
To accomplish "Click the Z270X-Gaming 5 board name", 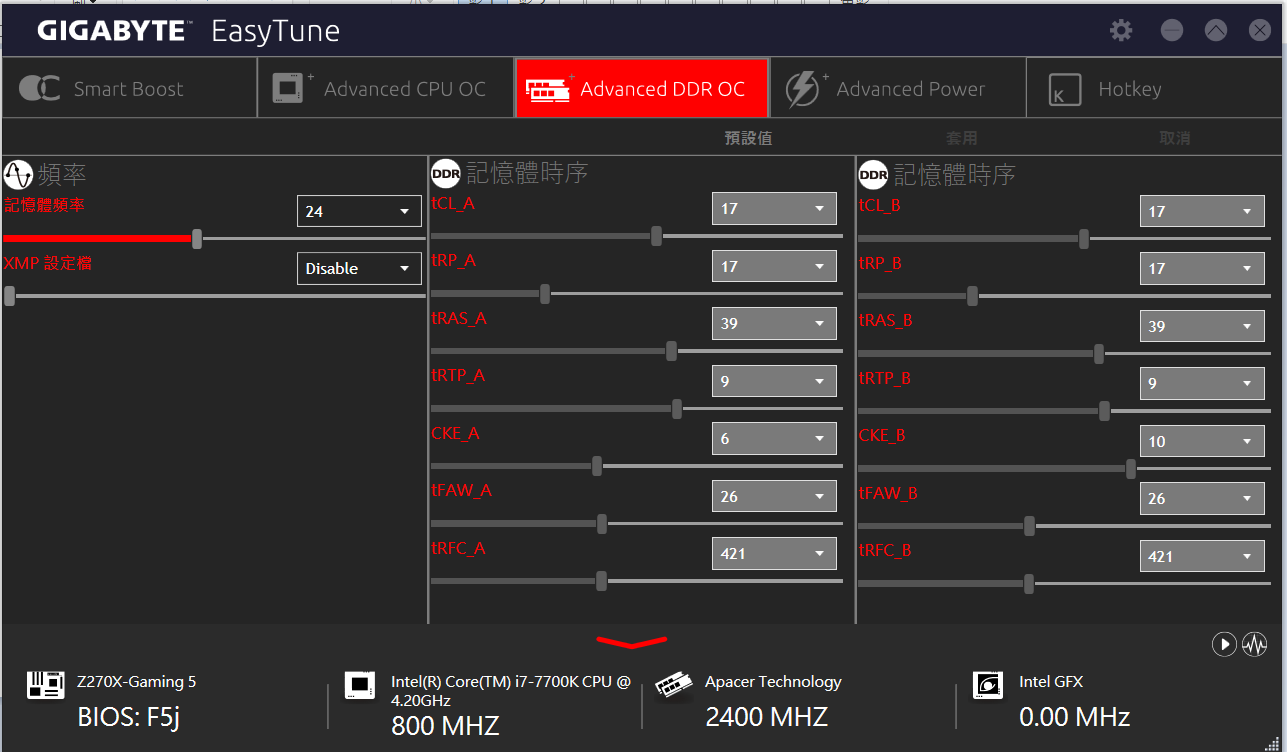I will point(137,682).
